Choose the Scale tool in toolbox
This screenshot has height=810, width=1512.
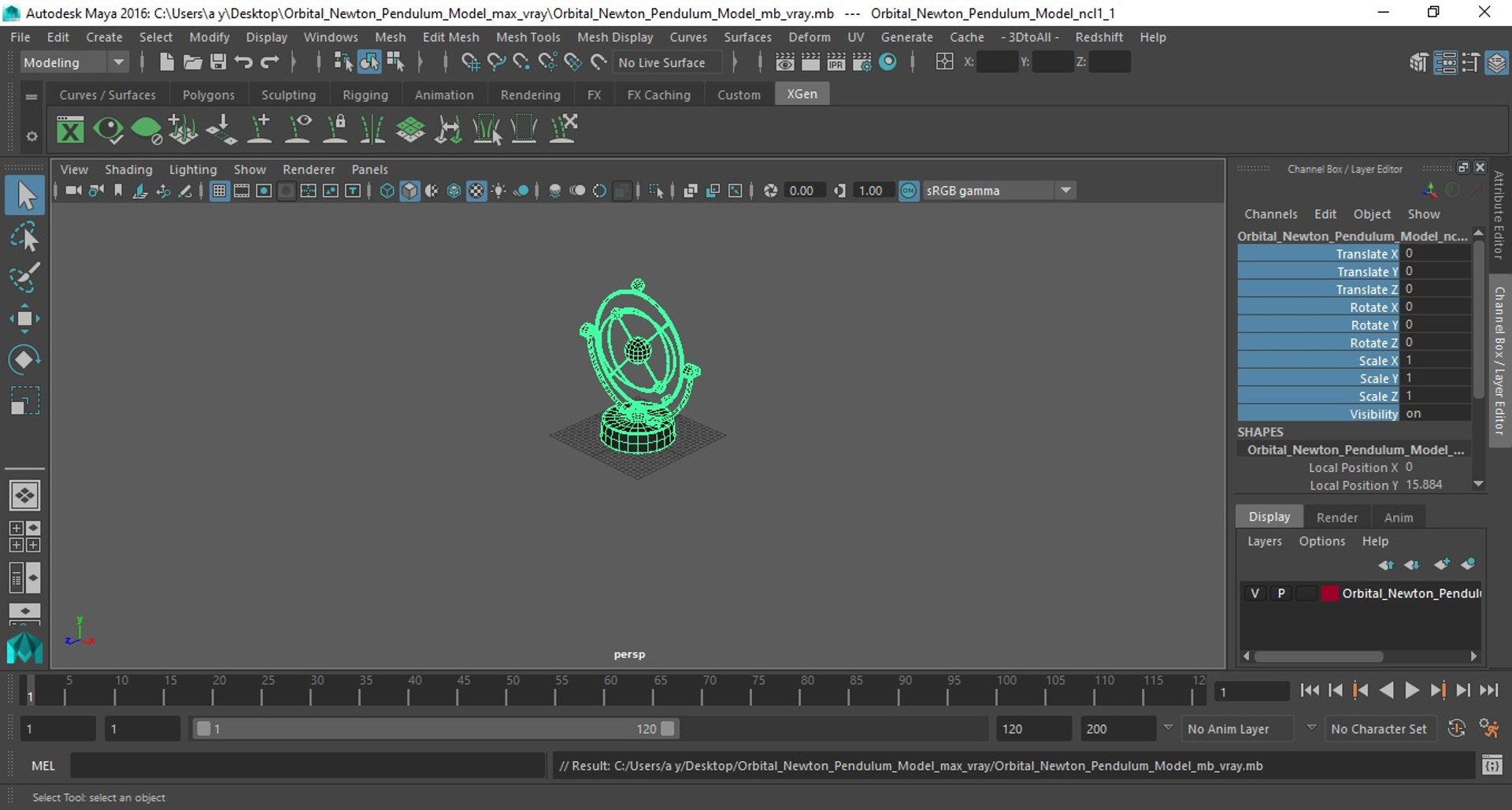pos(24,400)
